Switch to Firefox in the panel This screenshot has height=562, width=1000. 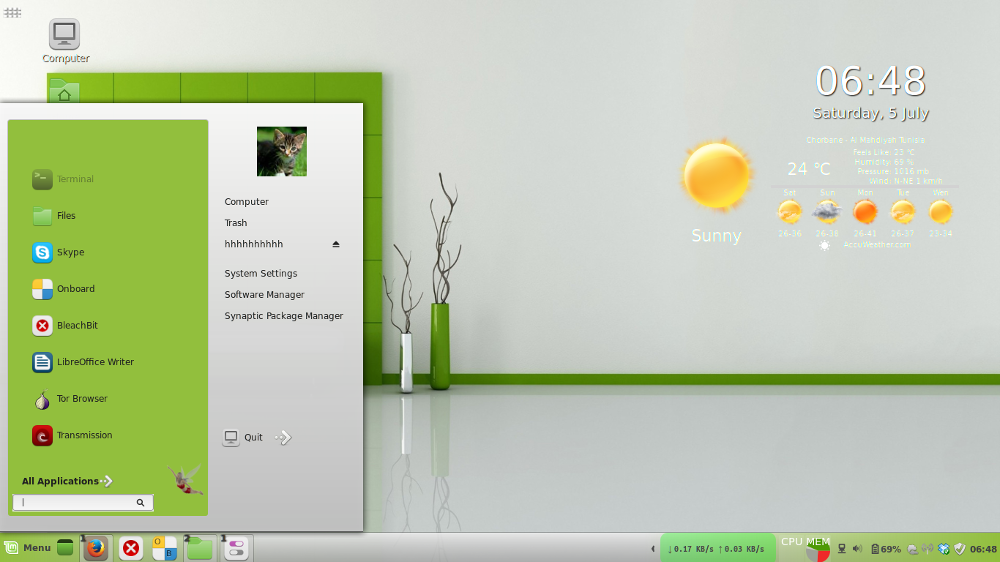[96, 548]
